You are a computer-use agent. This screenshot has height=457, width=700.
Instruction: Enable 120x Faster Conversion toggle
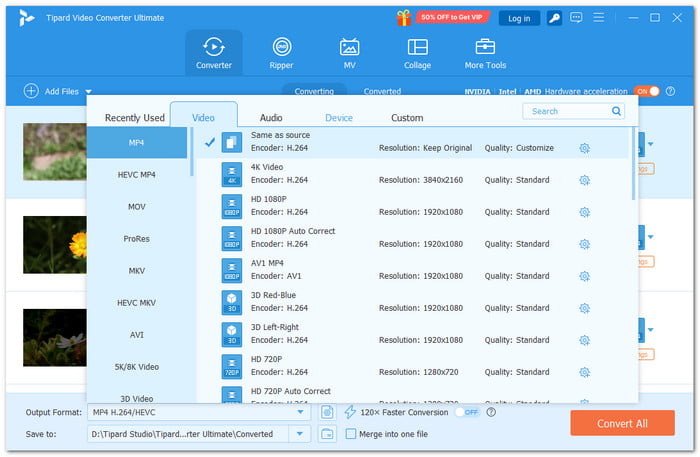coord(467,412)
